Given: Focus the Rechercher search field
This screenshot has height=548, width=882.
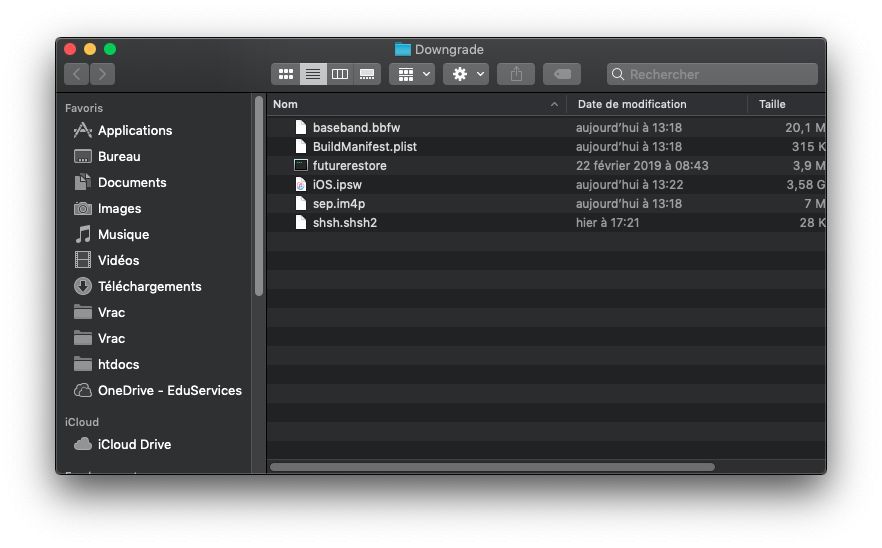Looking at the screenshot, I should click(712, 74).
